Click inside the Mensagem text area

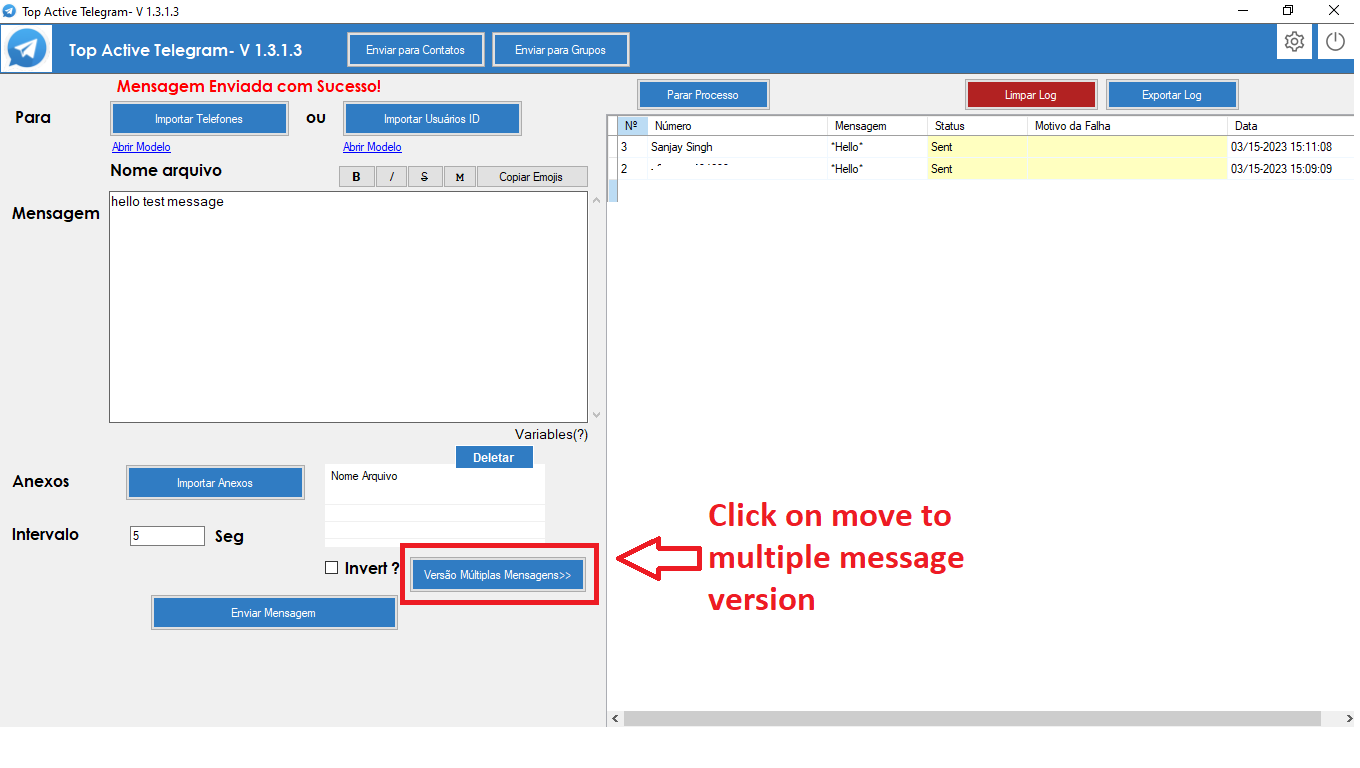coord(348,307)
